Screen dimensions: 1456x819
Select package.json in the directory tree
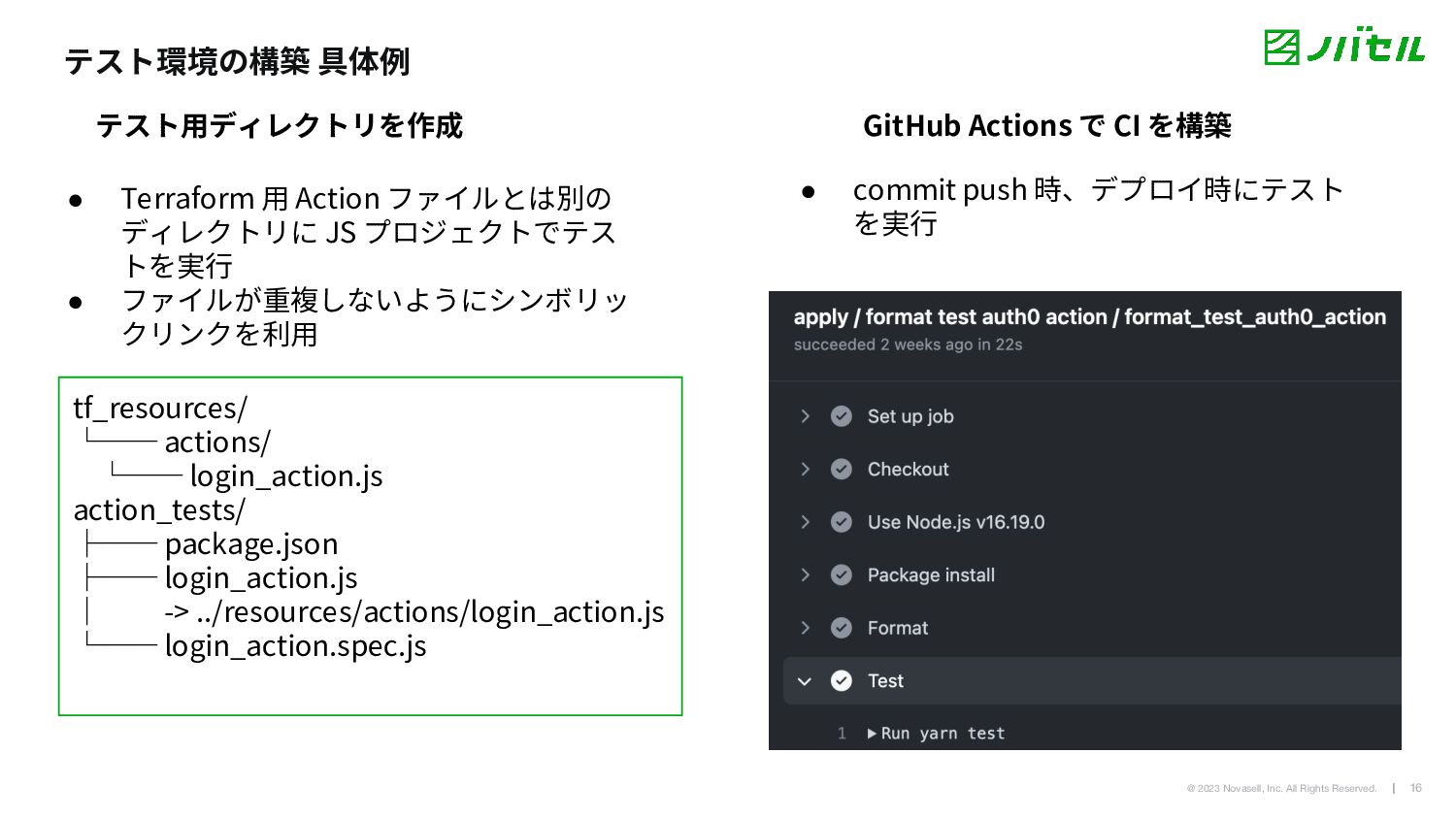click(251, 544)
